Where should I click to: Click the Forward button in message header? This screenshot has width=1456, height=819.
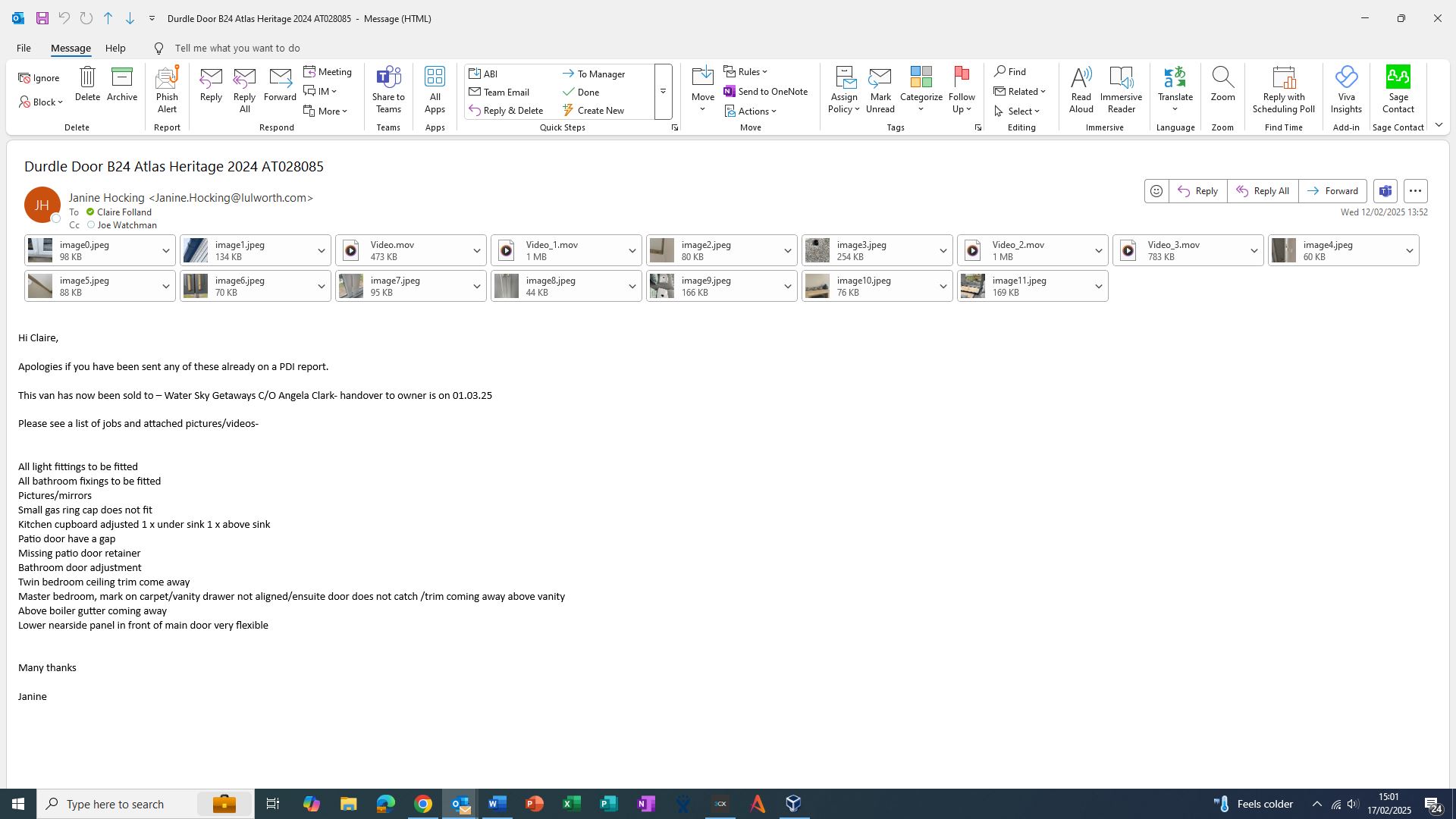coord(1332,191)
